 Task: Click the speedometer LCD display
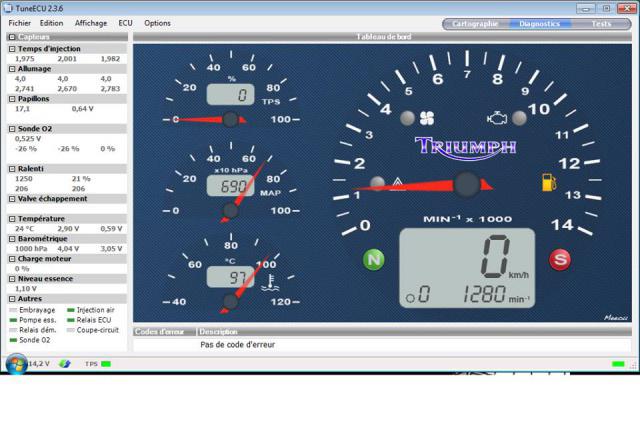click(x=467, y=268)
